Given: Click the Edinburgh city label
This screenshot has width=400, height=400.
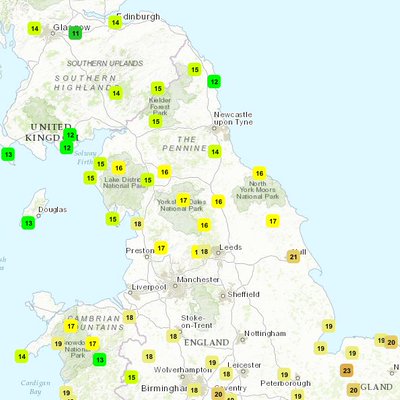Looking at the screenshot, I should click(138, 17).
